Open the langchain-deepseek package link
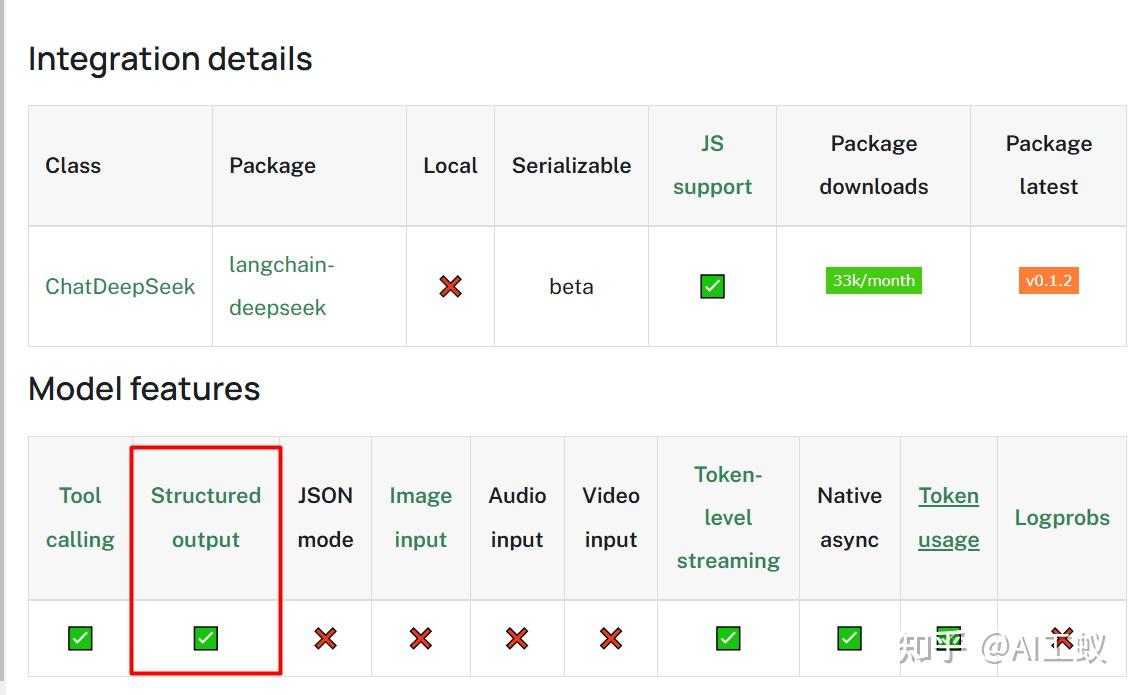 click(281, 286)
